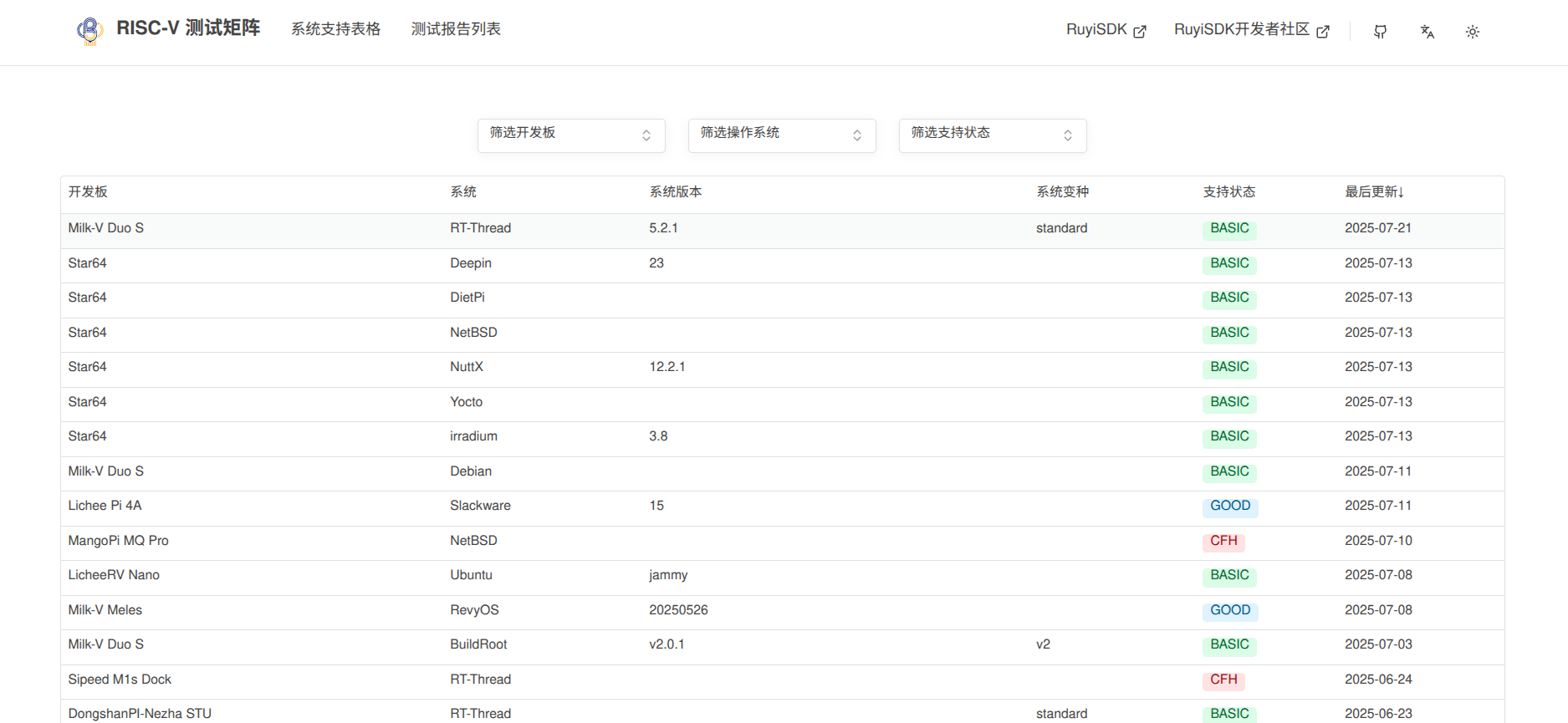Open the 筛选开发板 dropdown
1568x723 pixels.
click(571, 135)
